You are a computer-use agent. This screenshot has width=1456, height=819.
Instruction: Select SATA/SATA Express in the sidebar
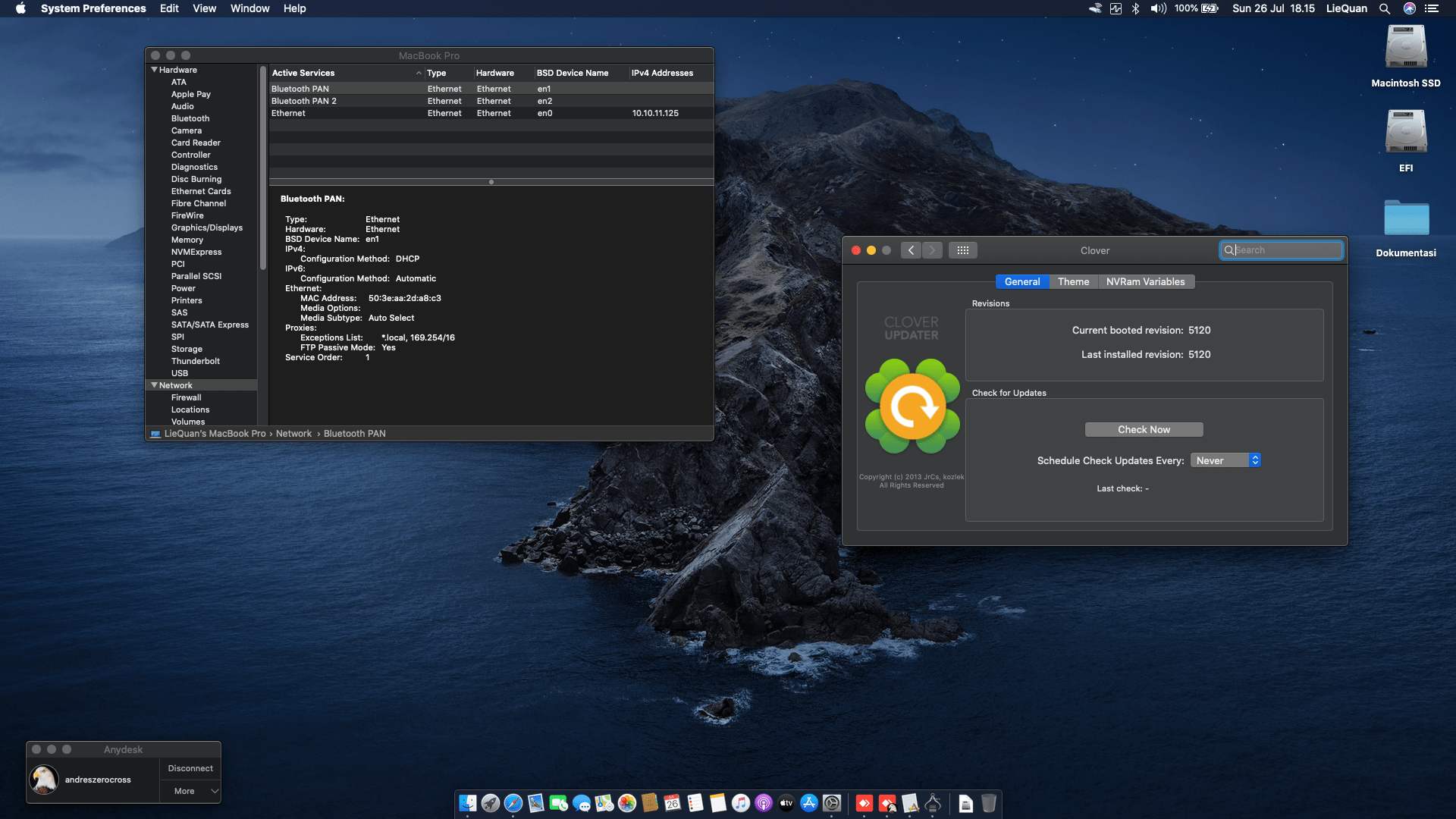[x=210, y=325]
